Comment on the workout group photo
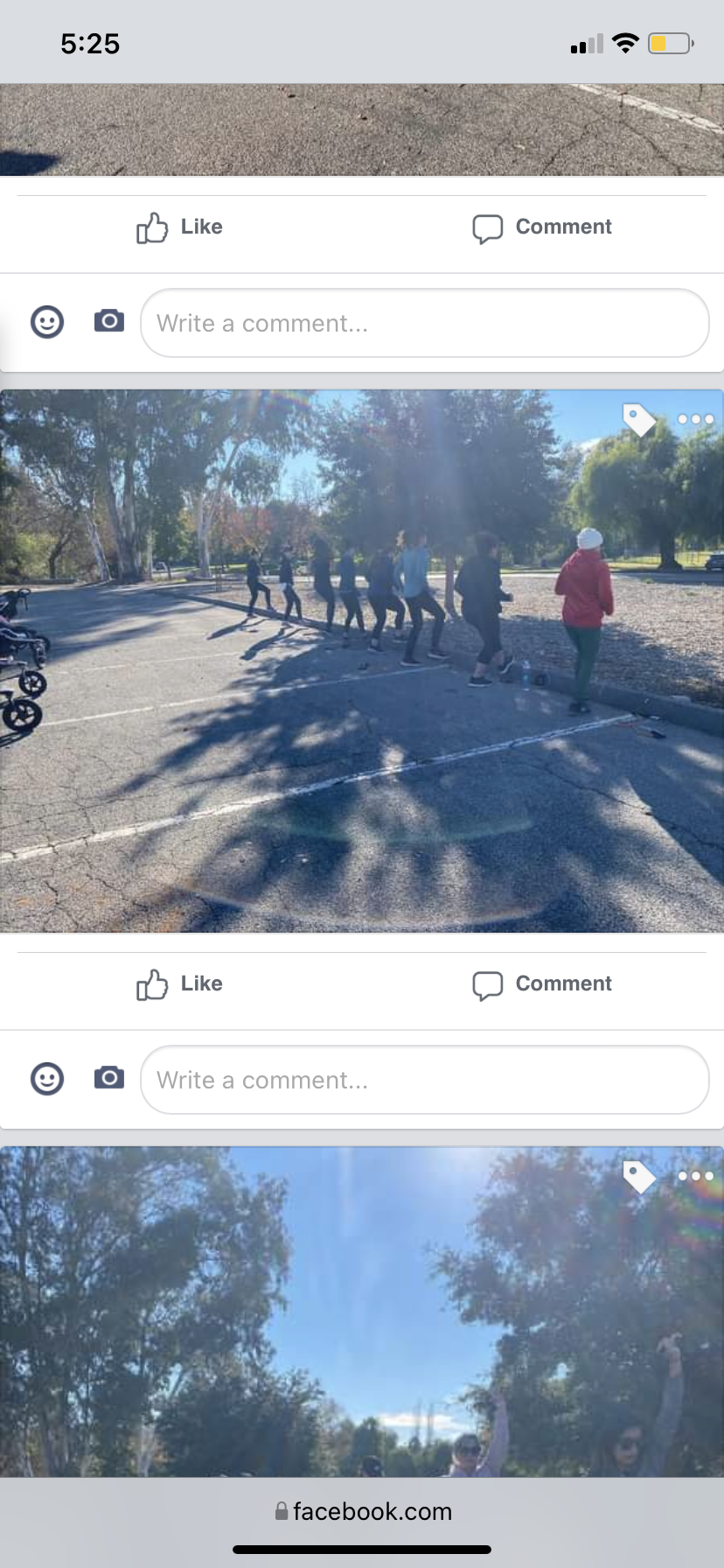724x1568 pixels. [542, 984]
